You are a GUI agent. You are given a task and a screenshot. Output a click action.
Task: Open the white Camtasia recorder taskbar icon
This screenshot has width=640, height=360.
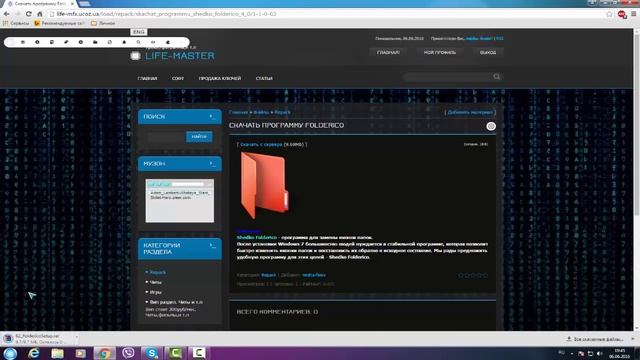pos(199,353)
